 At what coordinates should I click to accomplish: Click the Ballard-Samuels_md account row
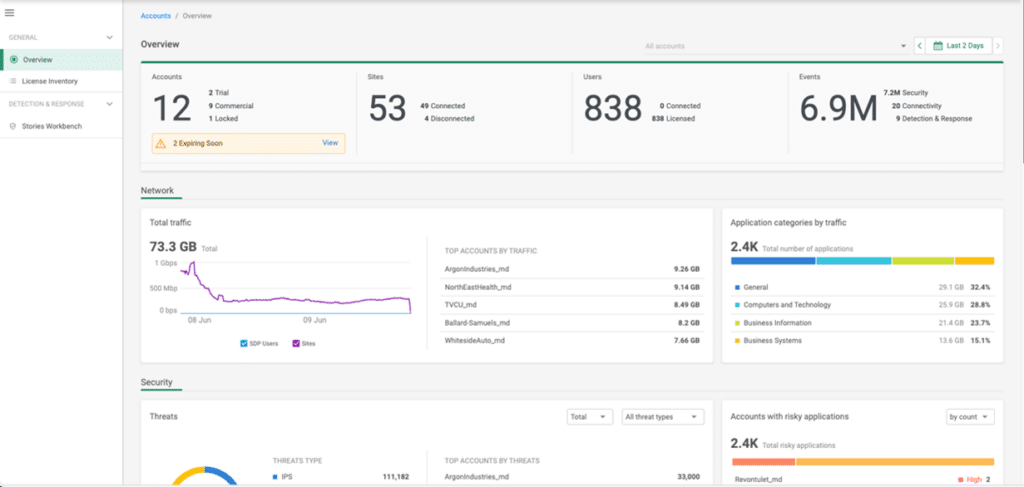pos(570,322)
